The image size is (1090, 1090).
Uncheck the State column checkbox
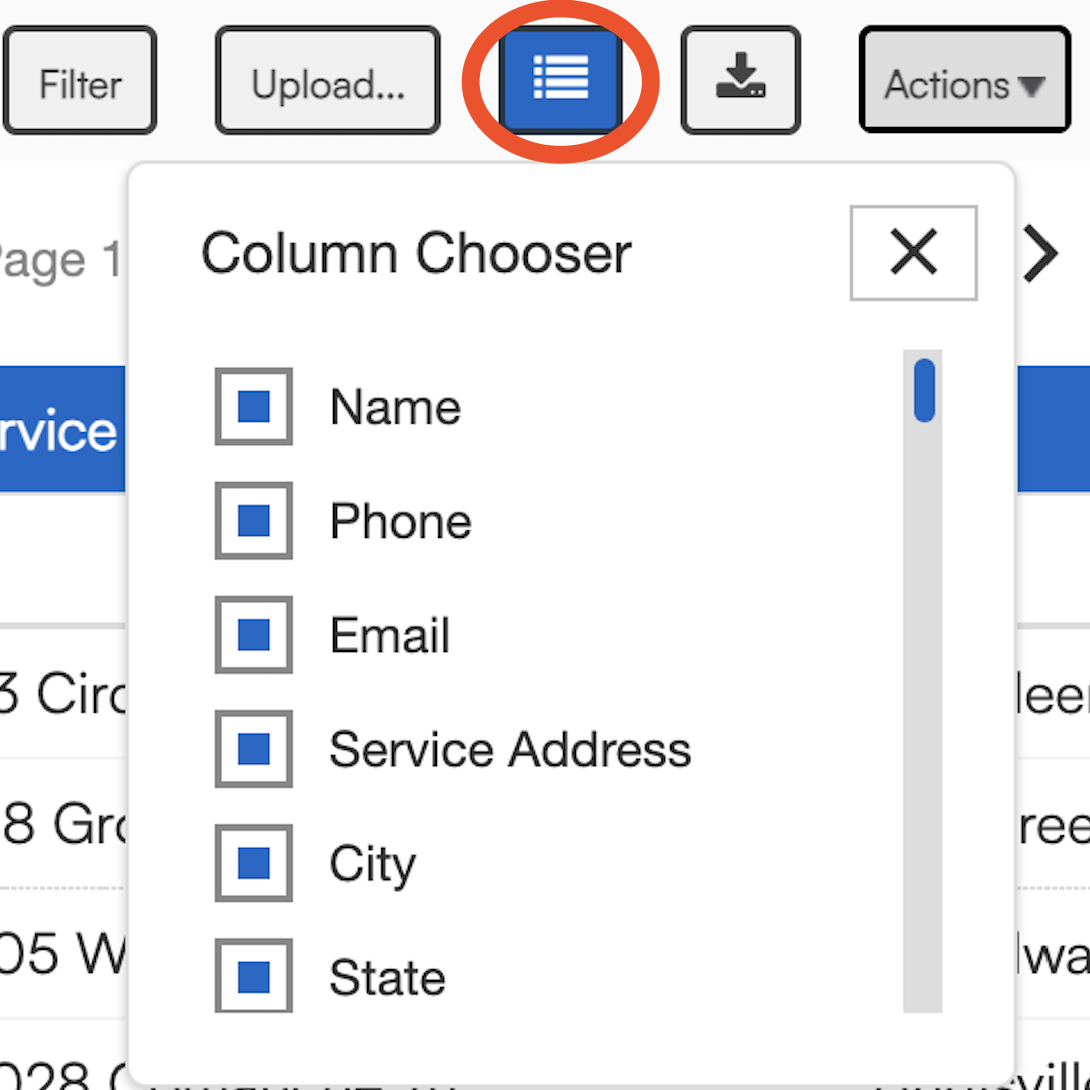254,977
